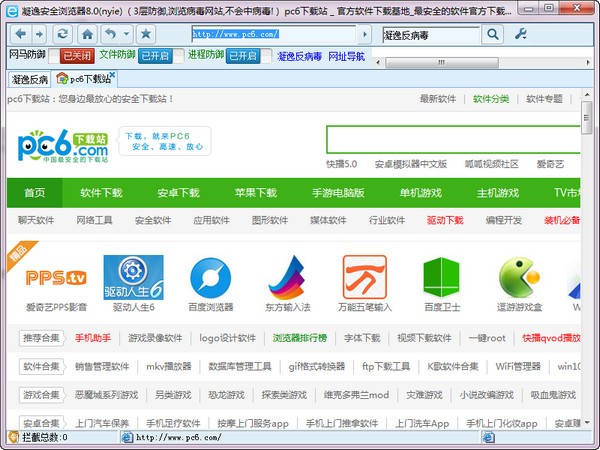Open the 浏览器排行榜 green link
600x450 pixels.
pyautogui.click(x=300, y=338)
